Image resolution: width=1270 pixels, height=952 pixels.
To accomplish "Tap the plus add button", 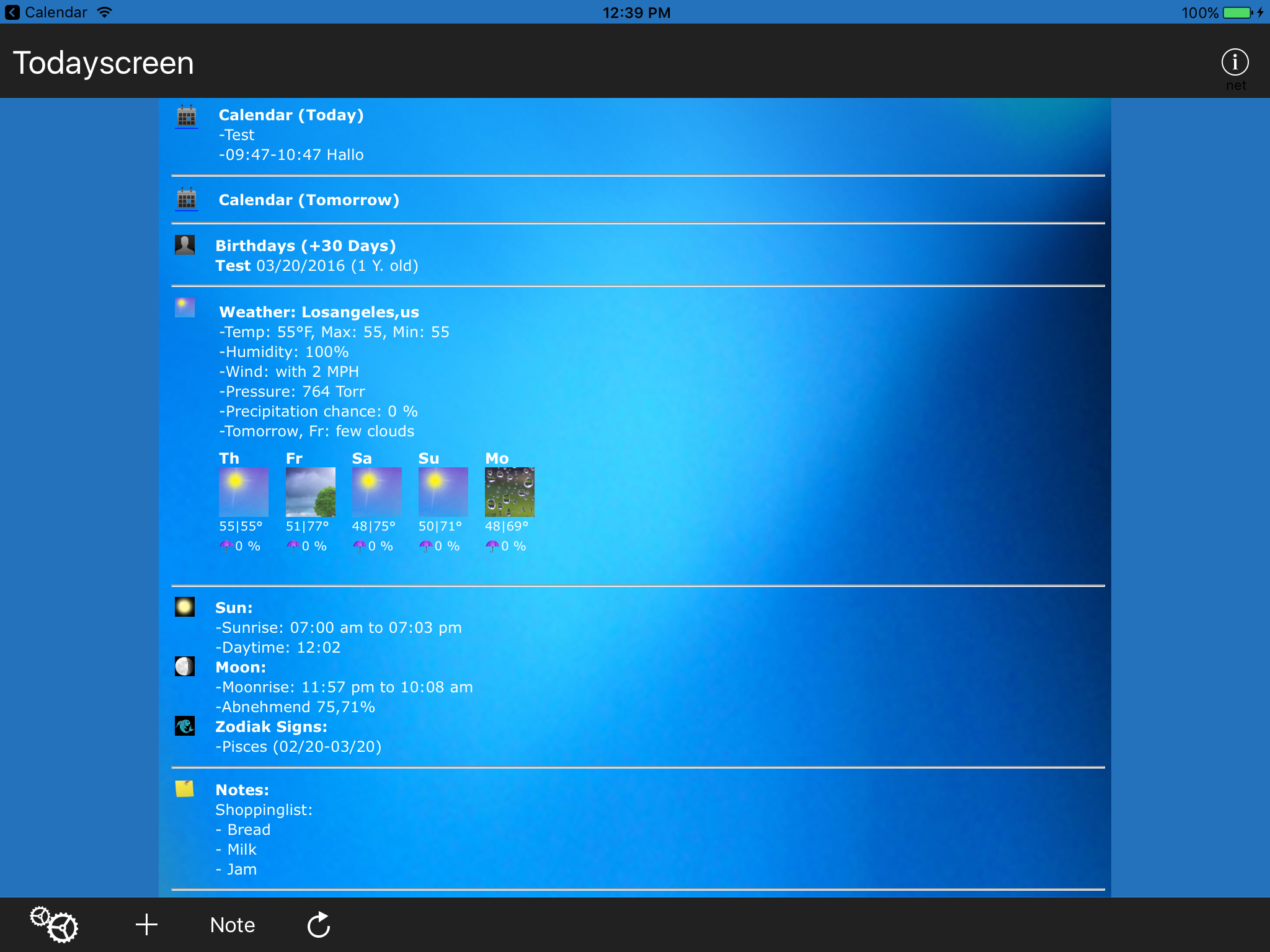I will pos(146,925).
